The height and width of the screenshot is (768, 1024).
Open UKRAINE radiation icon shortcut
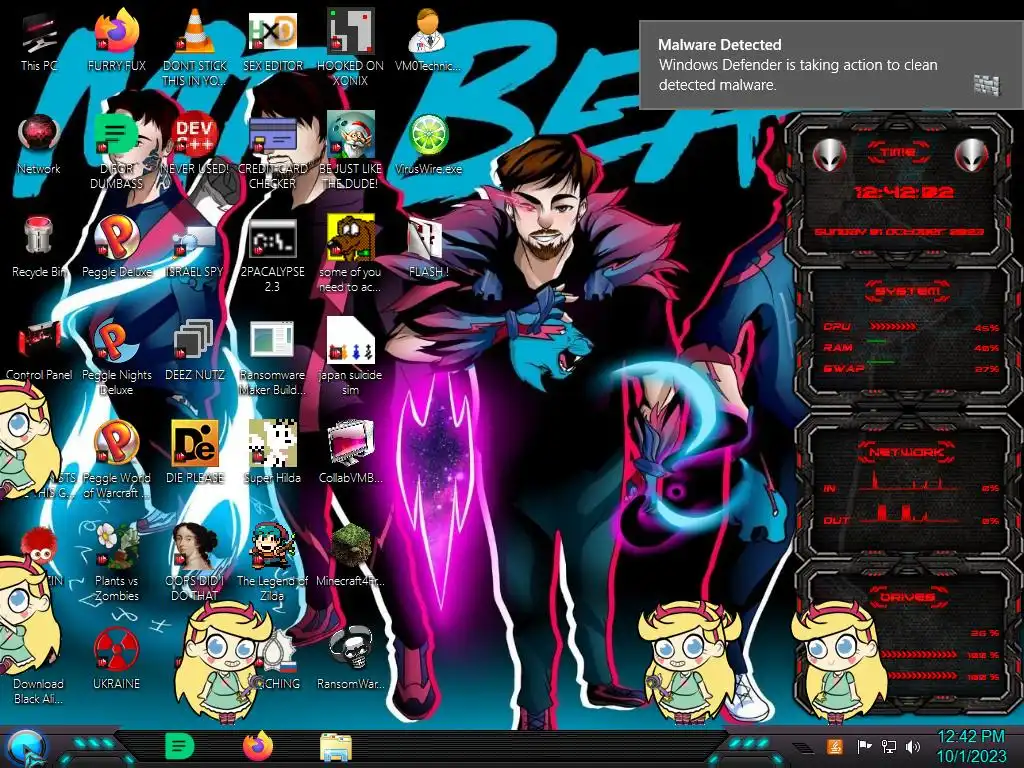pyautogui.click(x=116, y=660)
